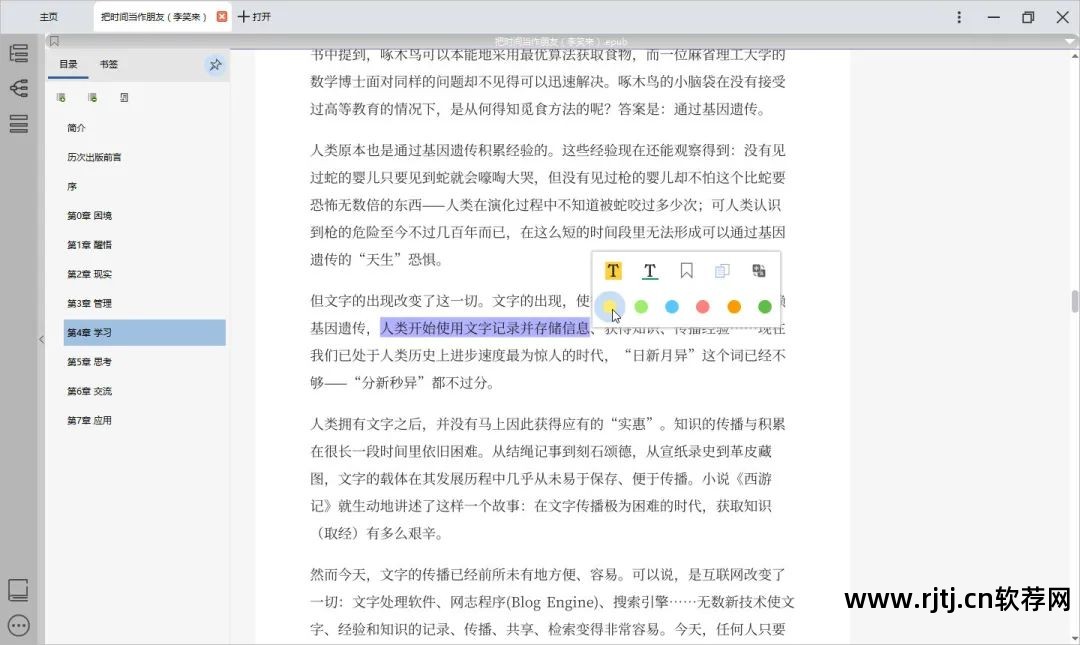Click the more options ellipsis at bottom left

18,626
